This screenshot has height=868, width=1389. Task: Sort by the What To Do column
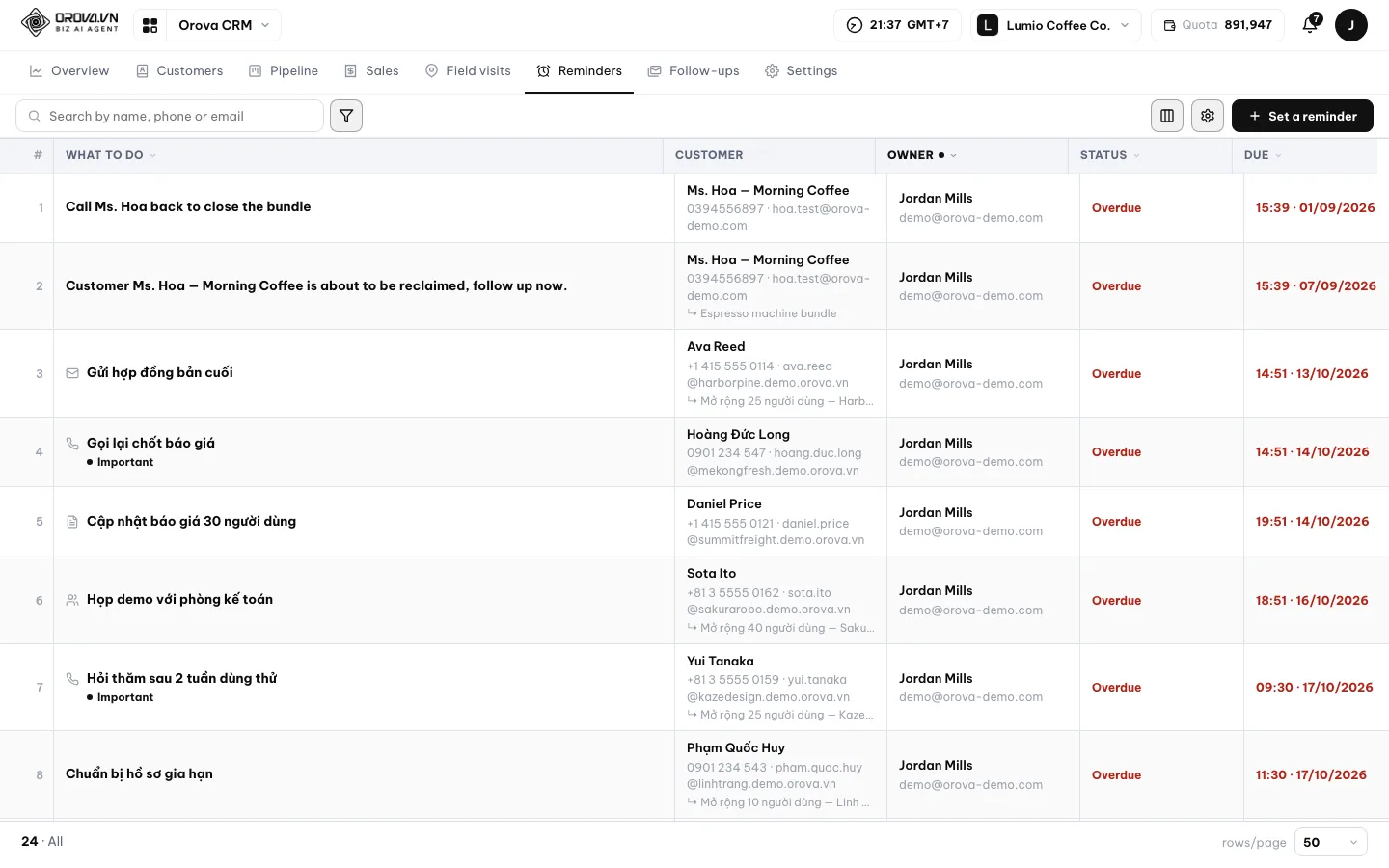[x=110, y=155]
